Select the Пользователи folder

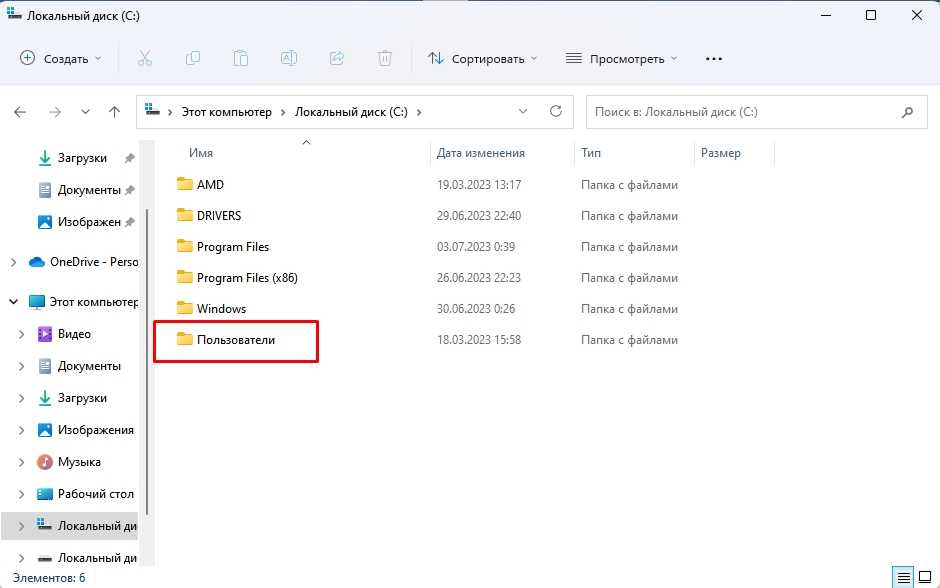pos(235,340)
